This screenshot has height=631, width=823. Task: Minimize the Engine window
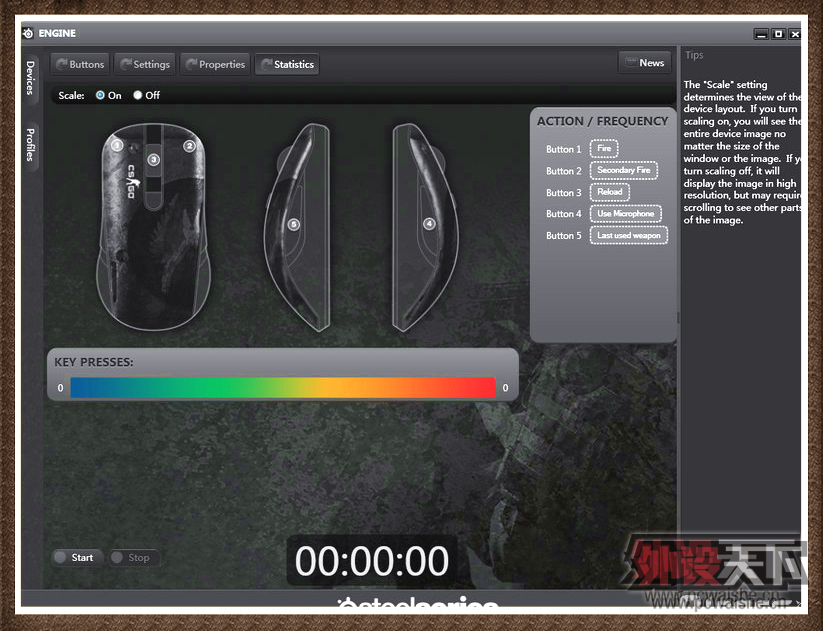[x=761, y=34]
